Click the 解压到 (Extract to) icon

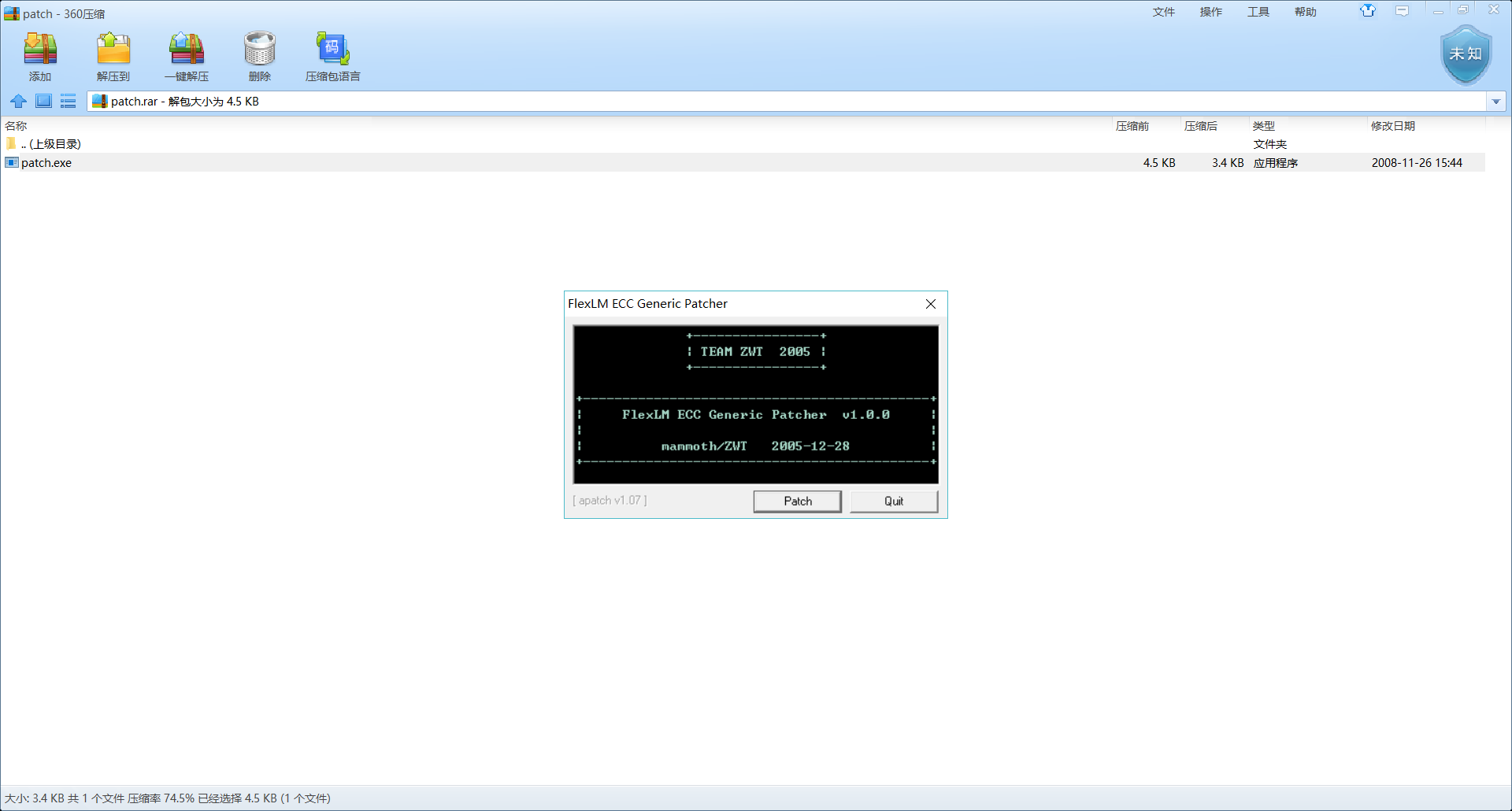click(113, 49)
